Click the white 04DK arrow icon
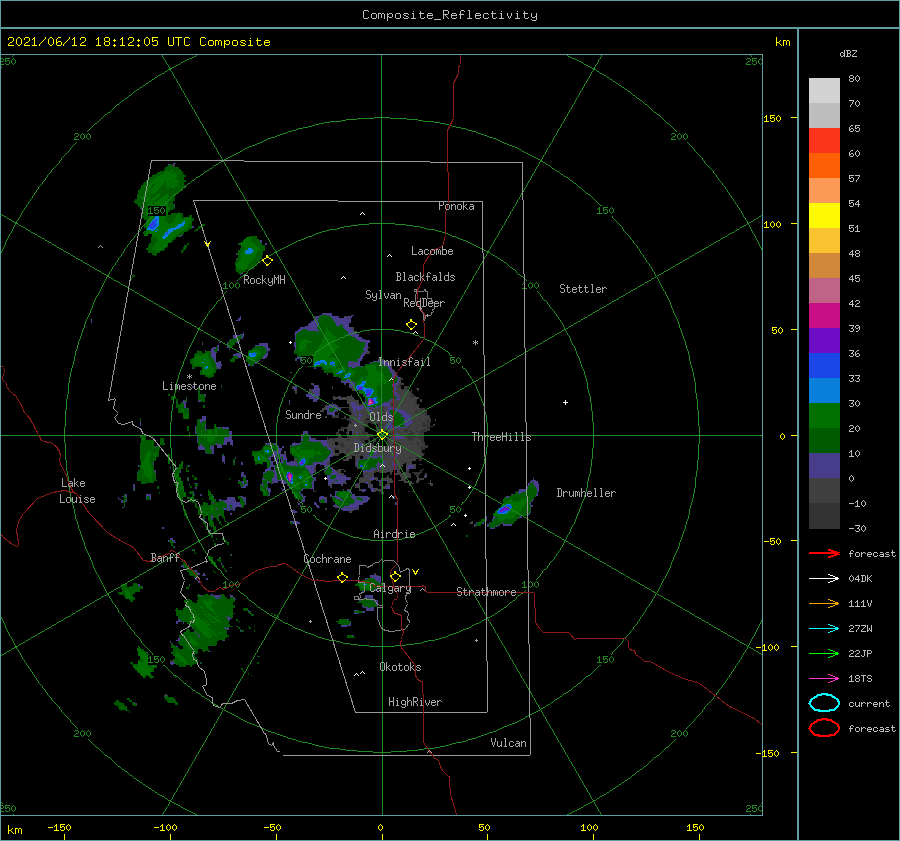This screenshot has width=900, height=841. click(824, 578)
